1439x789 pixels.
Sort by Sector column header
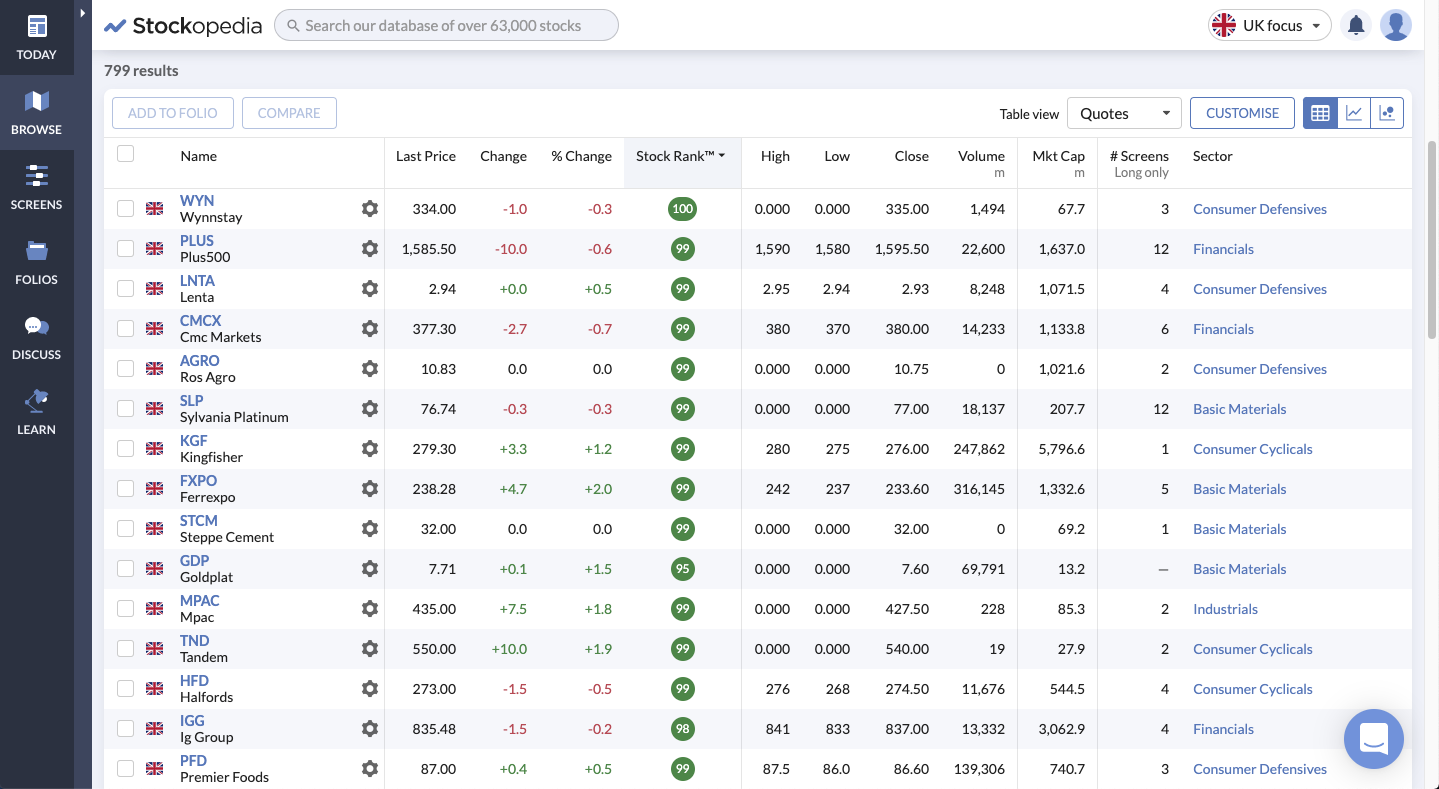(x=1212, y=156)
